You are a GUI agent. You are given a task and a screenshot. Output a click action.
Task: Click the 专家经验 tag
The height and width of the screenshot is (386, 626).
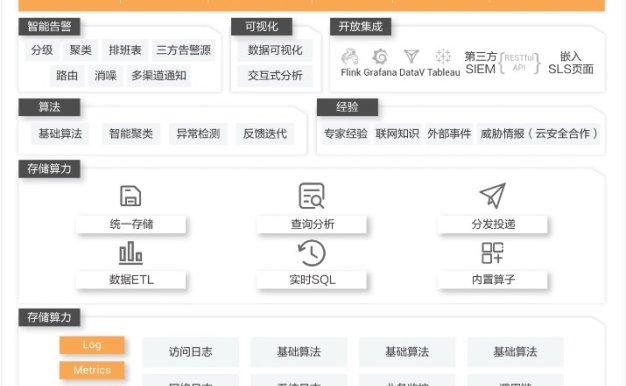[x=346, y=134]
